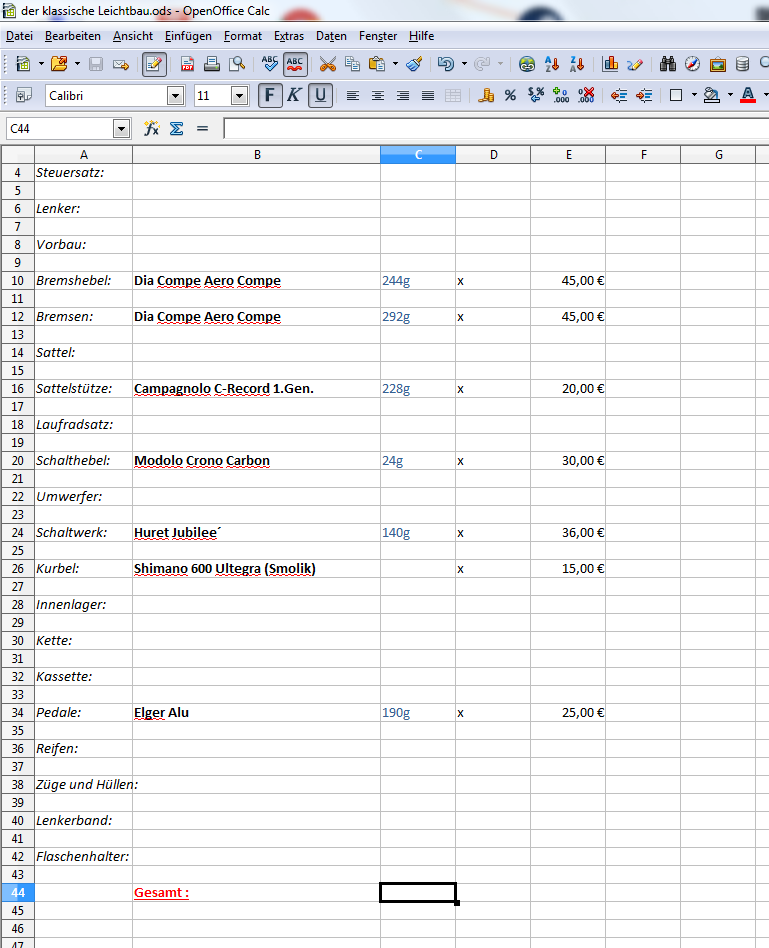Align text right
The height and width of the screenshot is (948, 769).
403,96
